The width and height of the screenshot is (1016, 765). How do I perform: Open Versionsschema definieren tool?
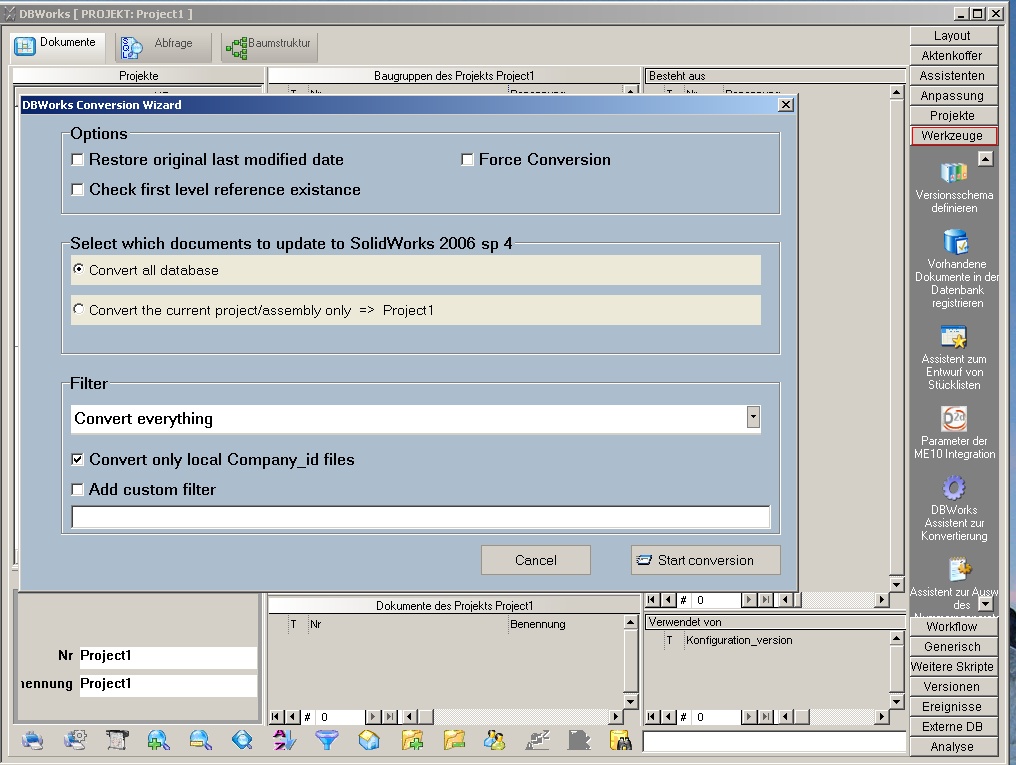954,174
